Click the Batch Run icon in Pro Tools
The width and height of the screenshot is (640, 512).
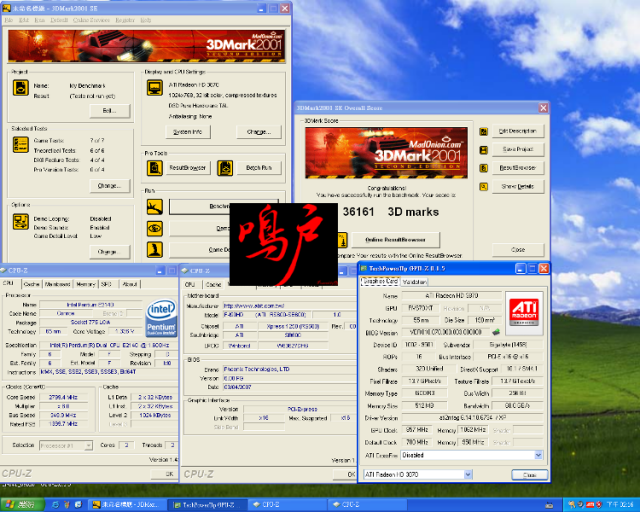pyautogui.click(x=225, y=168)
